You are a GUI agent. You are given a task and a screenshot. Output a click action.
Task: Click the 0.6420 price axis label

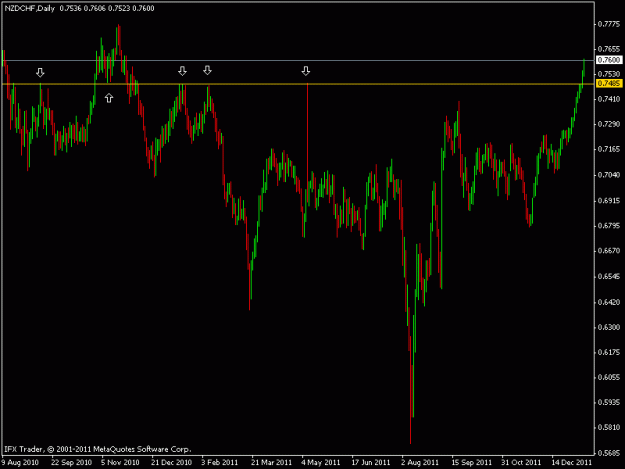pyautogui.click(x=609, y=302)
